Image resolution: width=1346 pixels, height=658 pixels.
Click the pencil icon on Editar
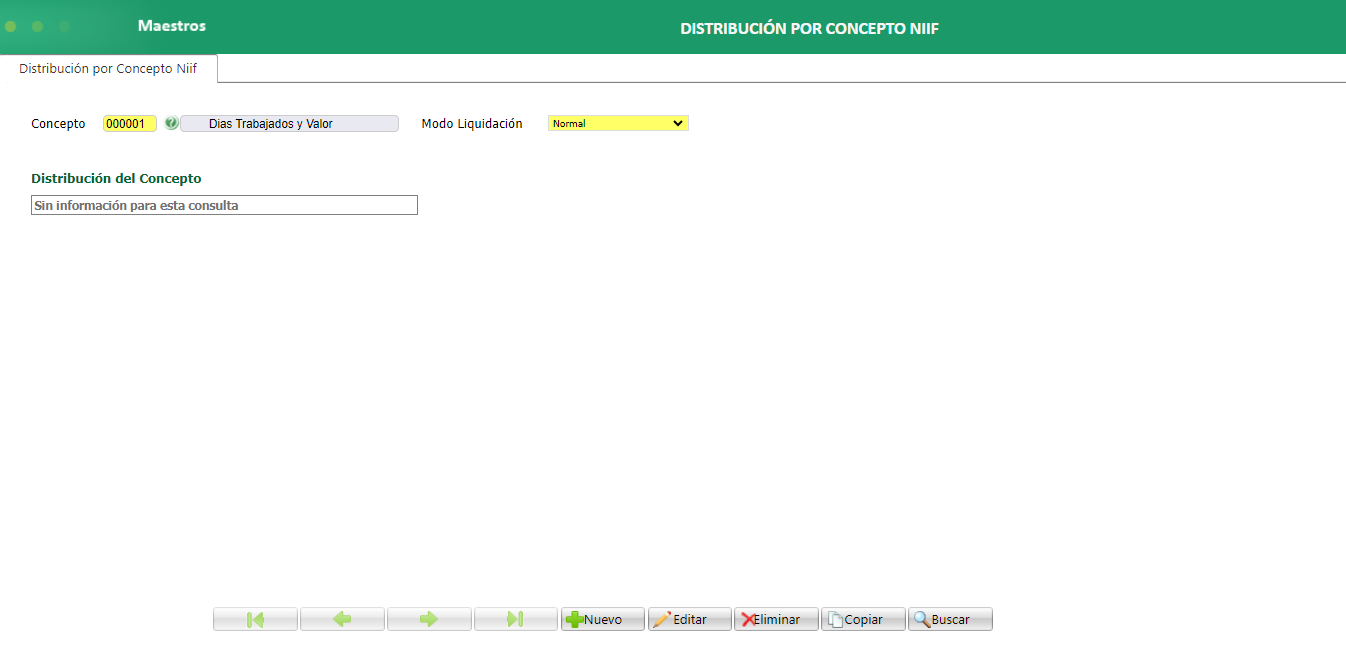661,618
